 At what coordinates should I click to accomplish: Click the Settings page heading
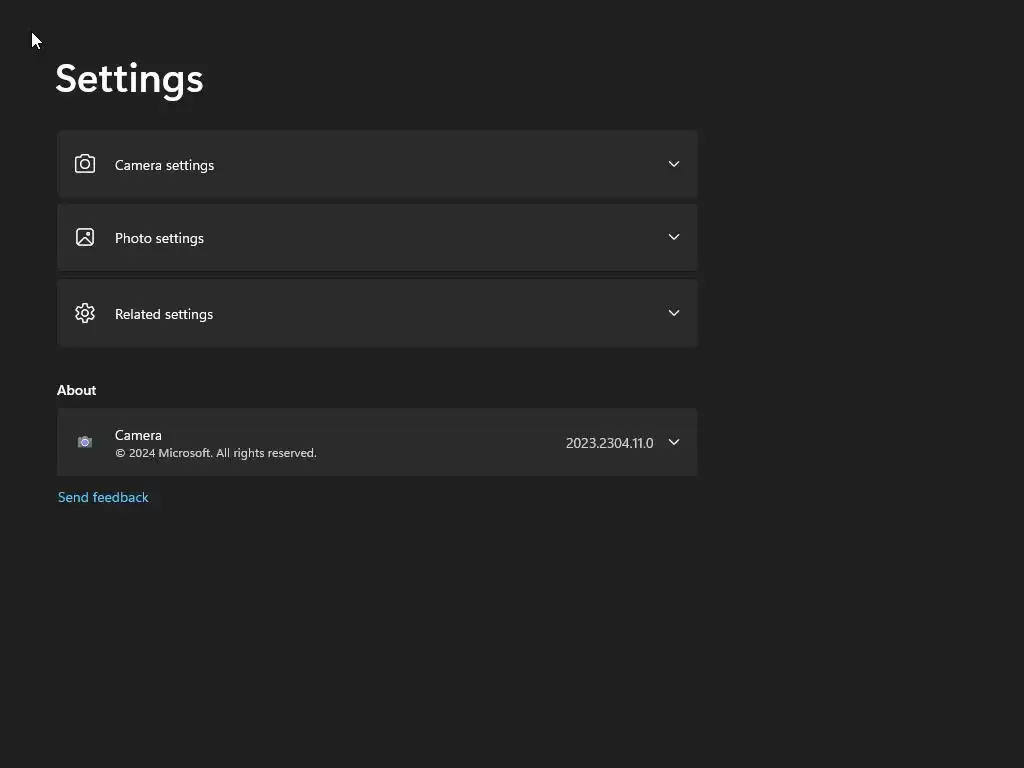pyautogui.click(x=129, y=79)
